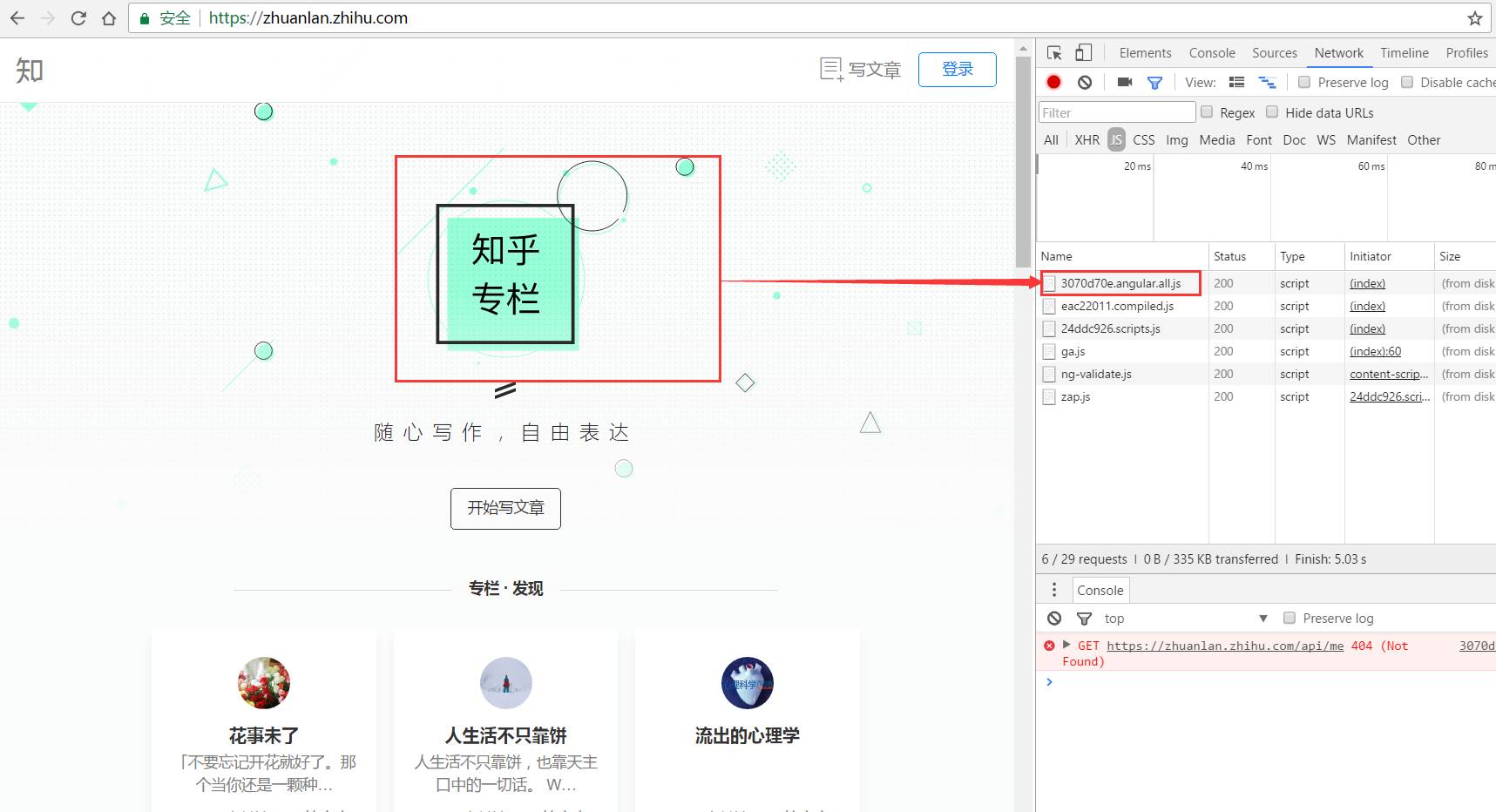Open the Elements tab
This screenshot has width=1496, height=812.
click(x=1146, y=53)
